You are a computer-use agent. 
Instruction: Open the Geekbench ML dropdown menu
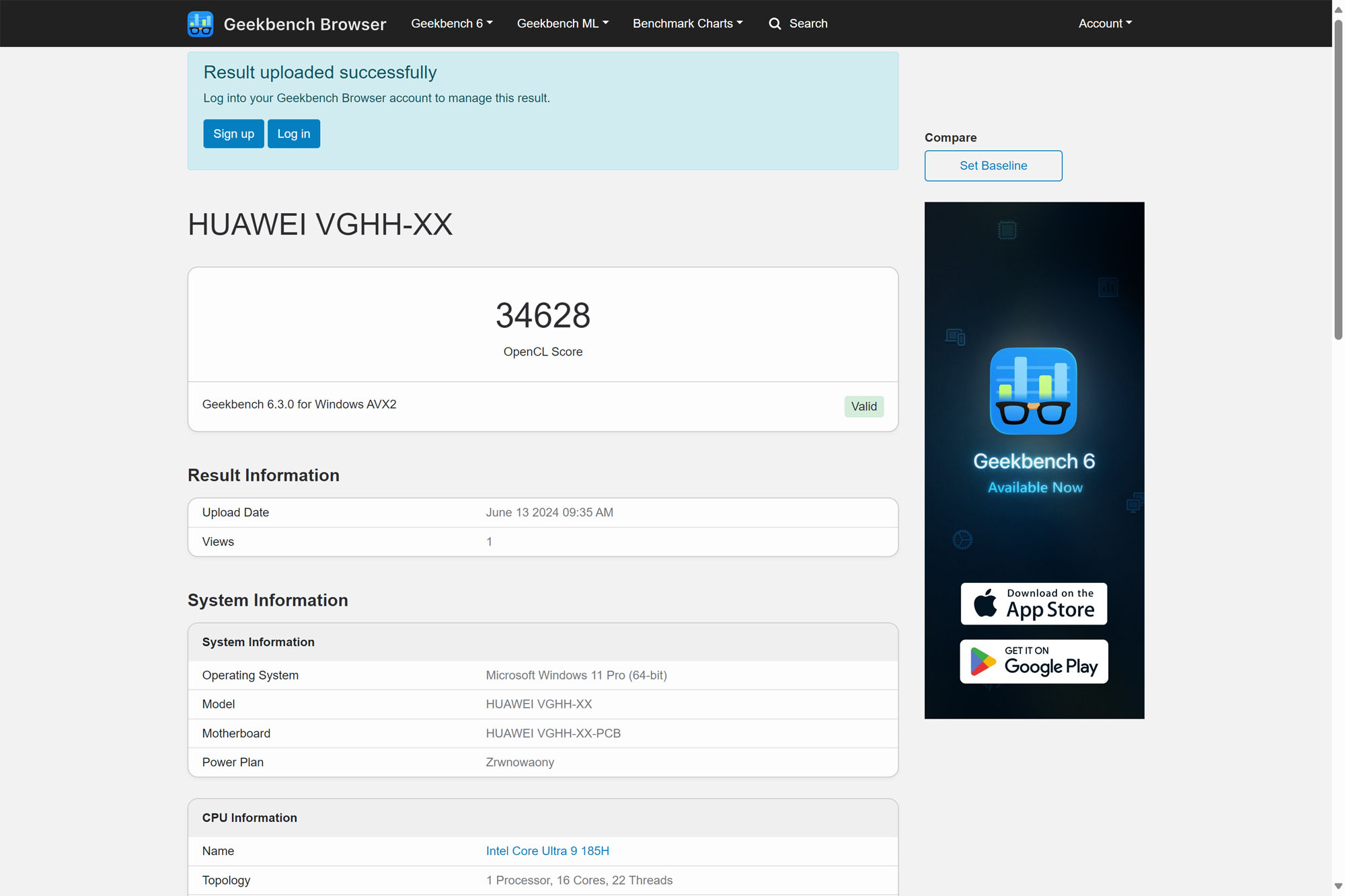click(562, 24)
